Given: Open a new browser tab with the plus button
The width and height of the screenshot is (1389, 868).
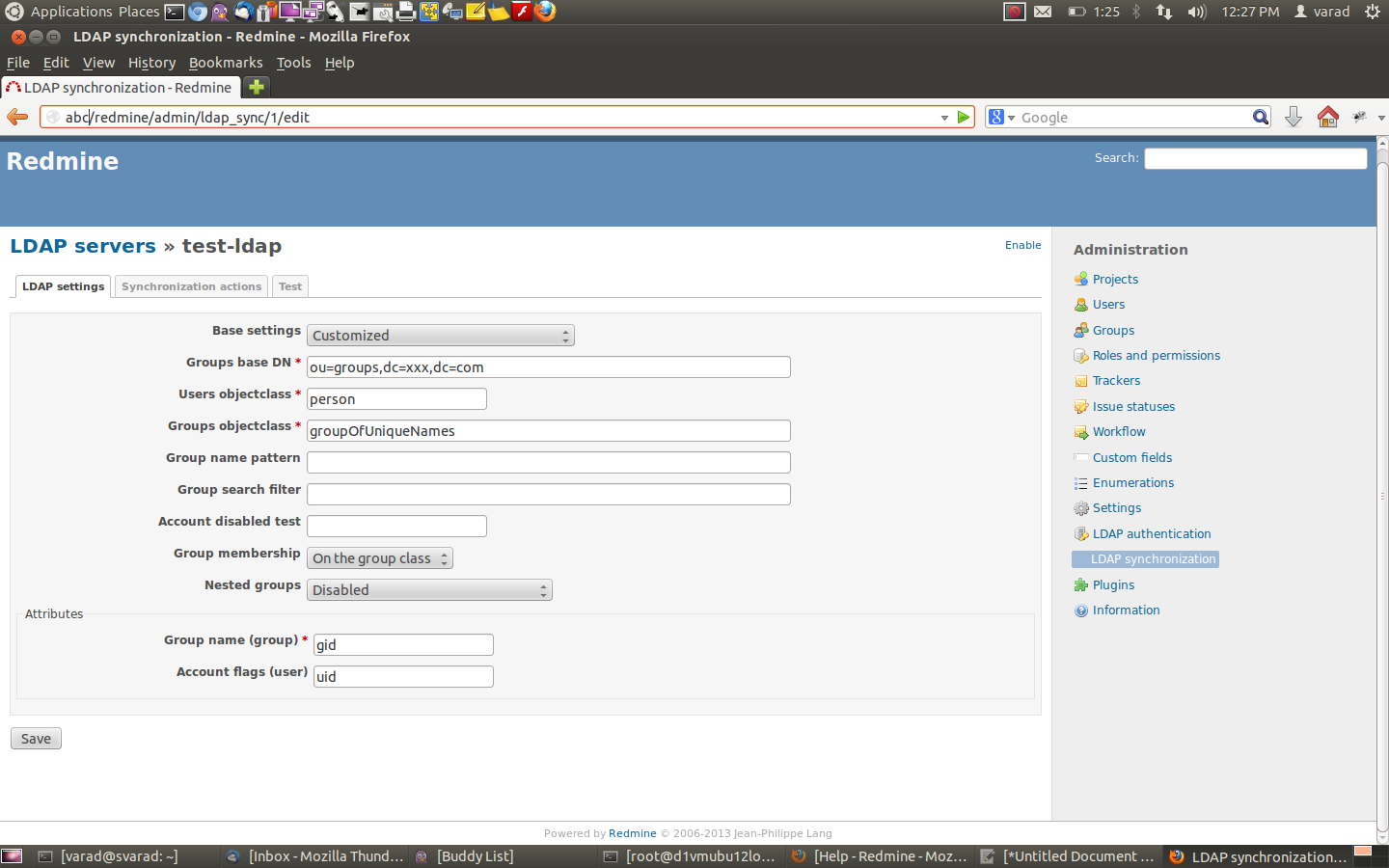Looking at the screenshot, I should (x=256, y=87).
